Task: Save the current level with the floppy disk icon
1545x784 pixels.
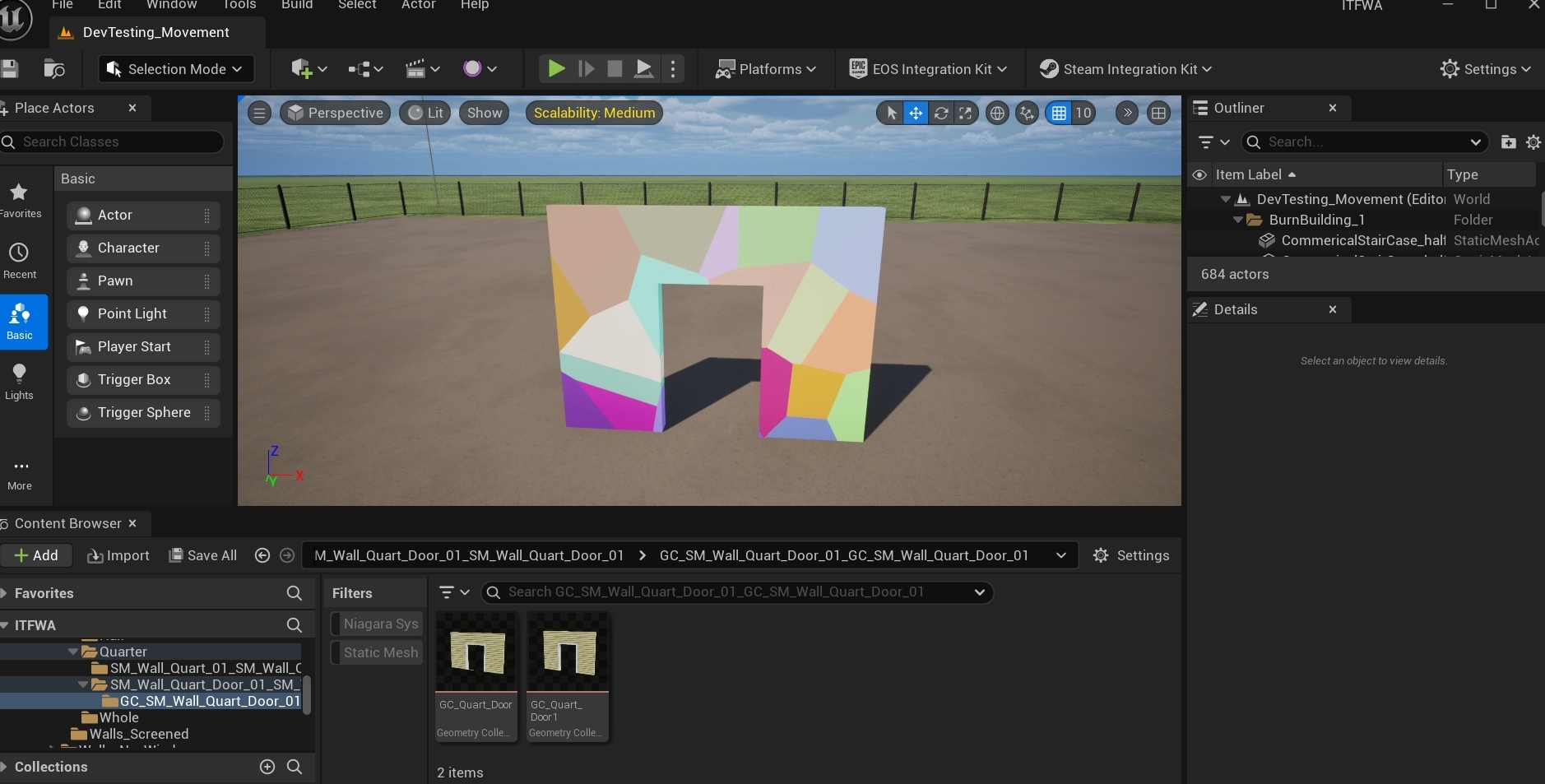Action: pos(9,69)
